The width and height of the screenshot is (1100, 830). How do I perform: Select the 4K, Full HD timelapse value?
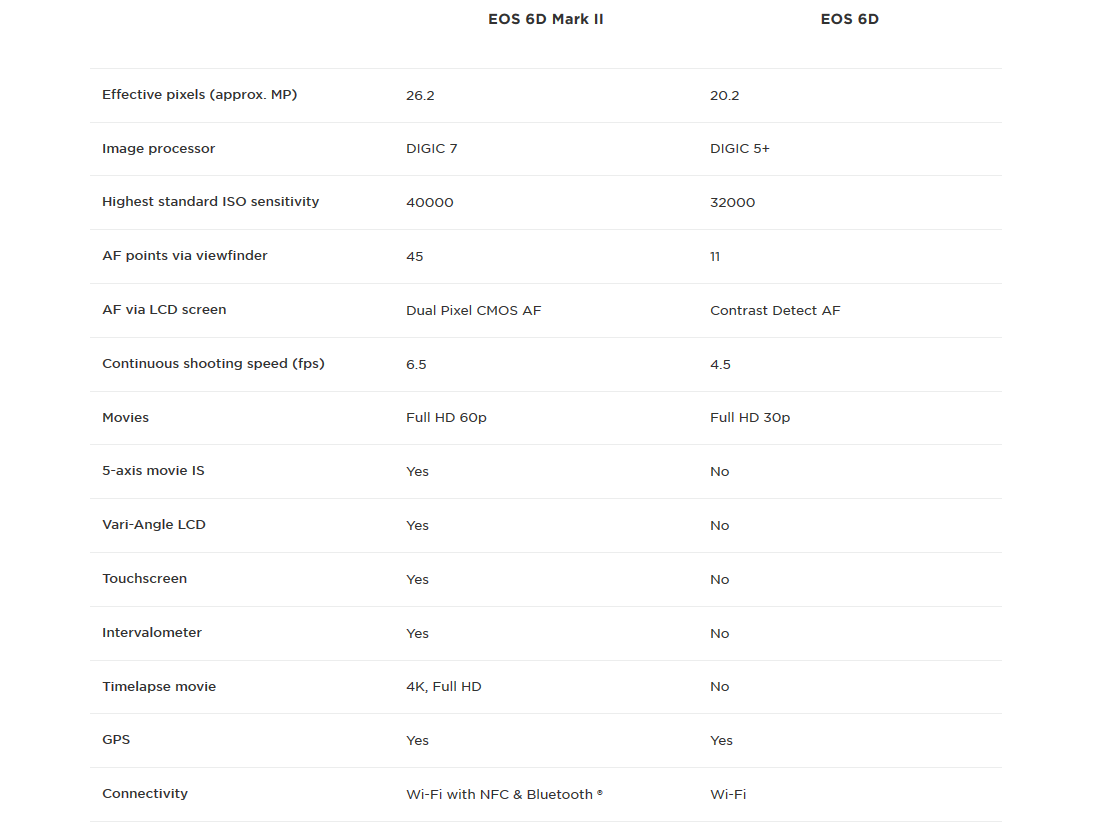tap(443, 687)
